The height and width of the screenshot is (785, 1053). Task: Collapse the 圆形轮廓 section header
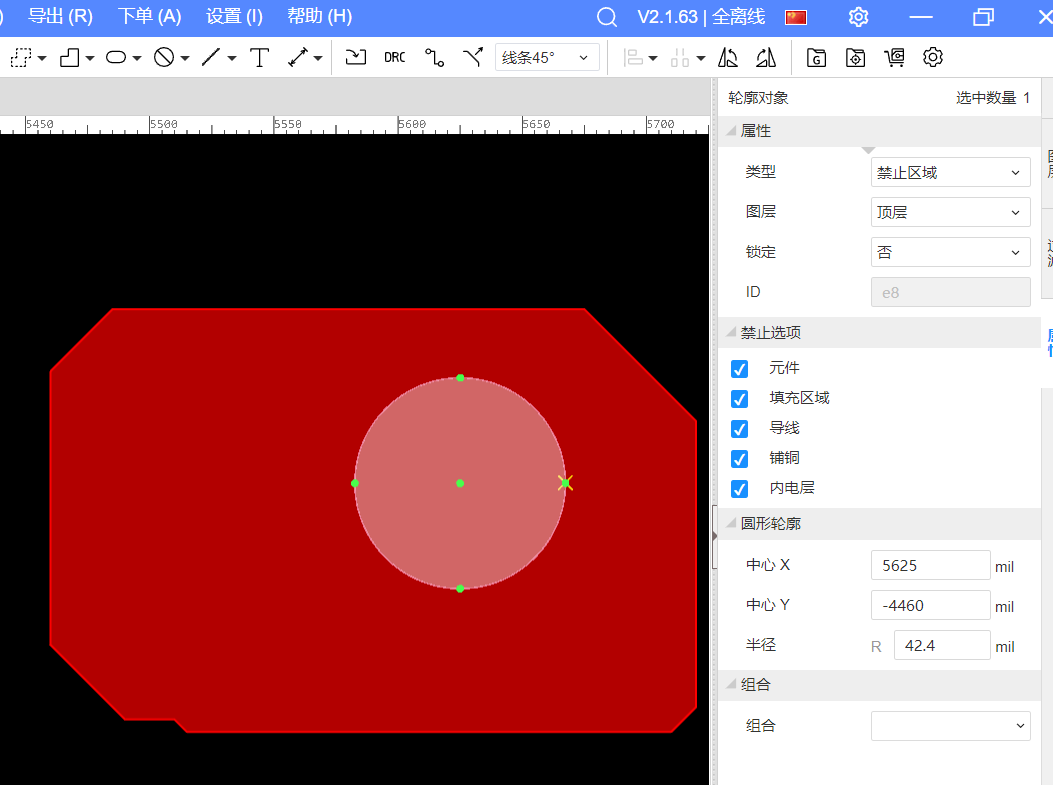coord(770,523)
